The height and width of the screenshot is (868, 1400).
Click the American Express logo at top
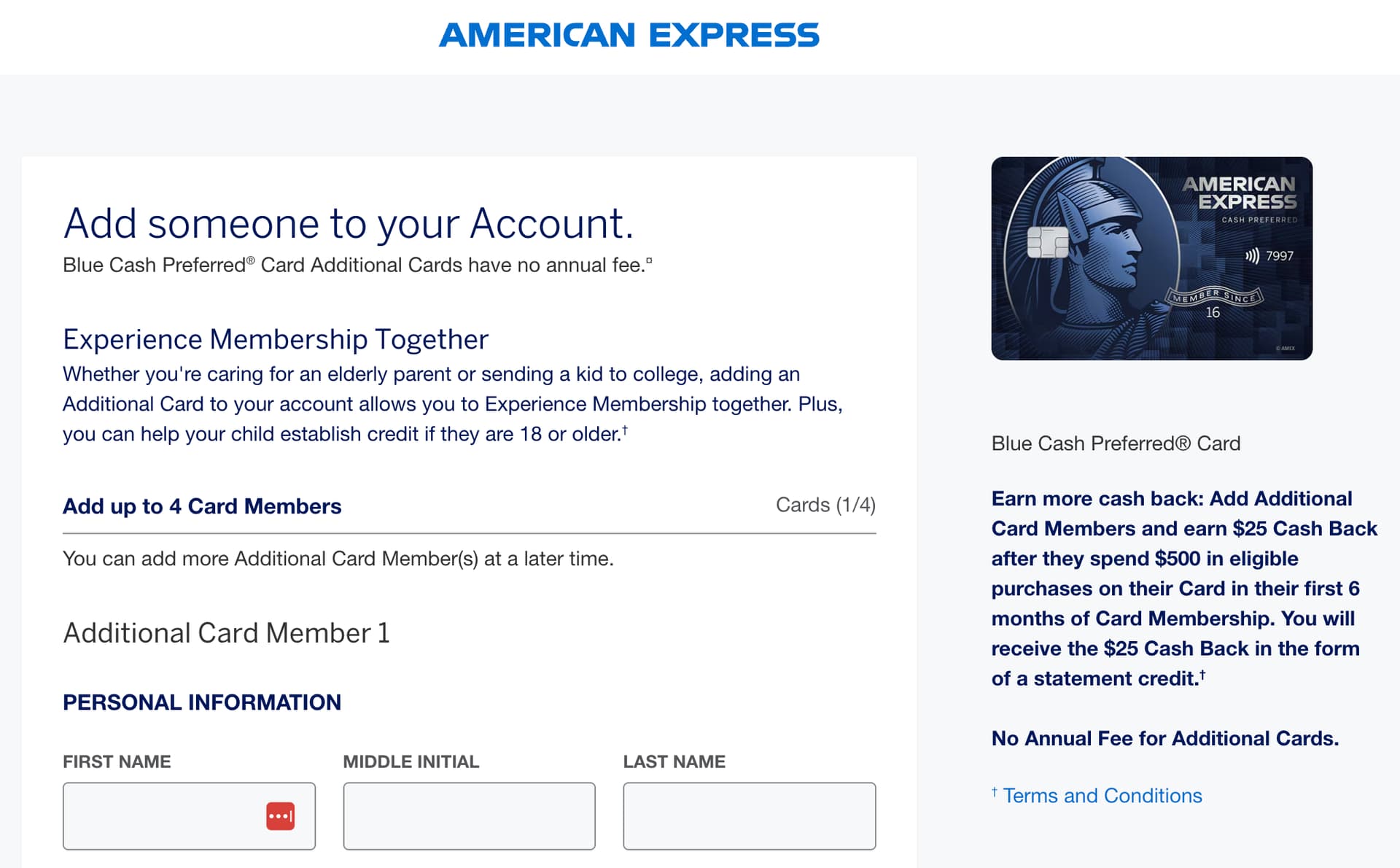pyautogui.click(x=629, y=35)
